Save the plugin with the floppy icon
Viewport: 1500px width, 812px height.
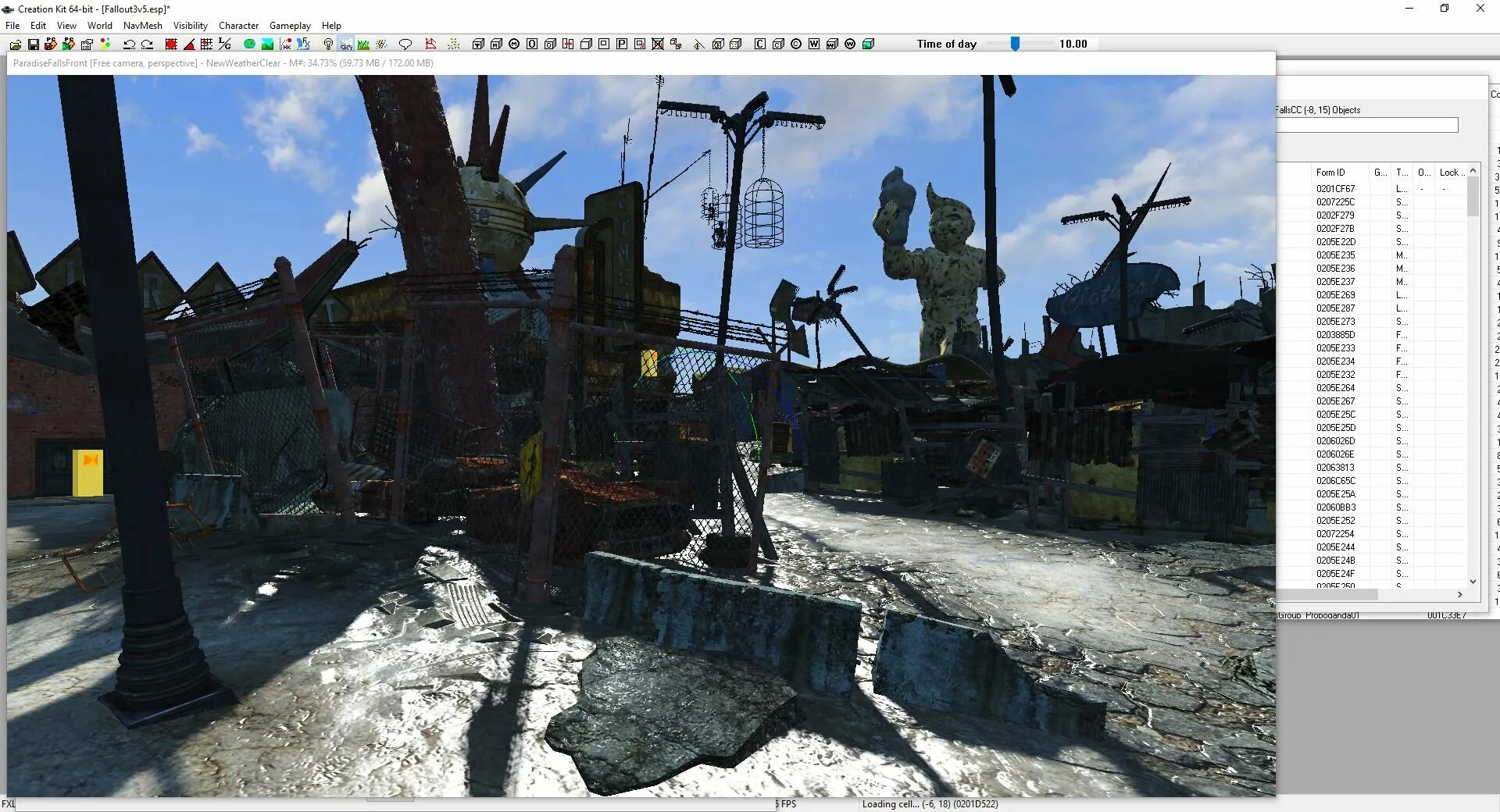[34, 45]
